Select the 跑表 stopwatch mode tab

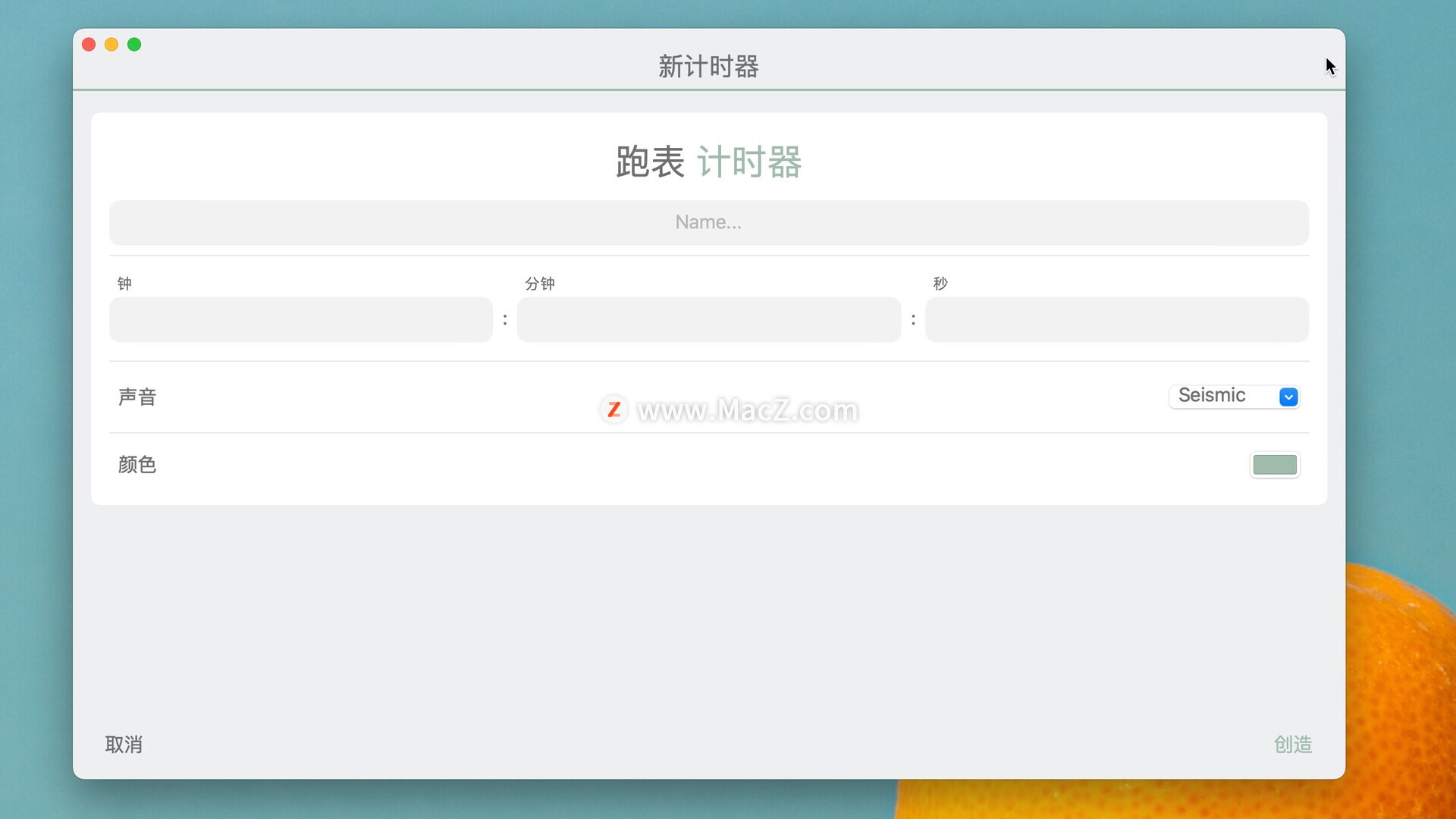[650, 162]
